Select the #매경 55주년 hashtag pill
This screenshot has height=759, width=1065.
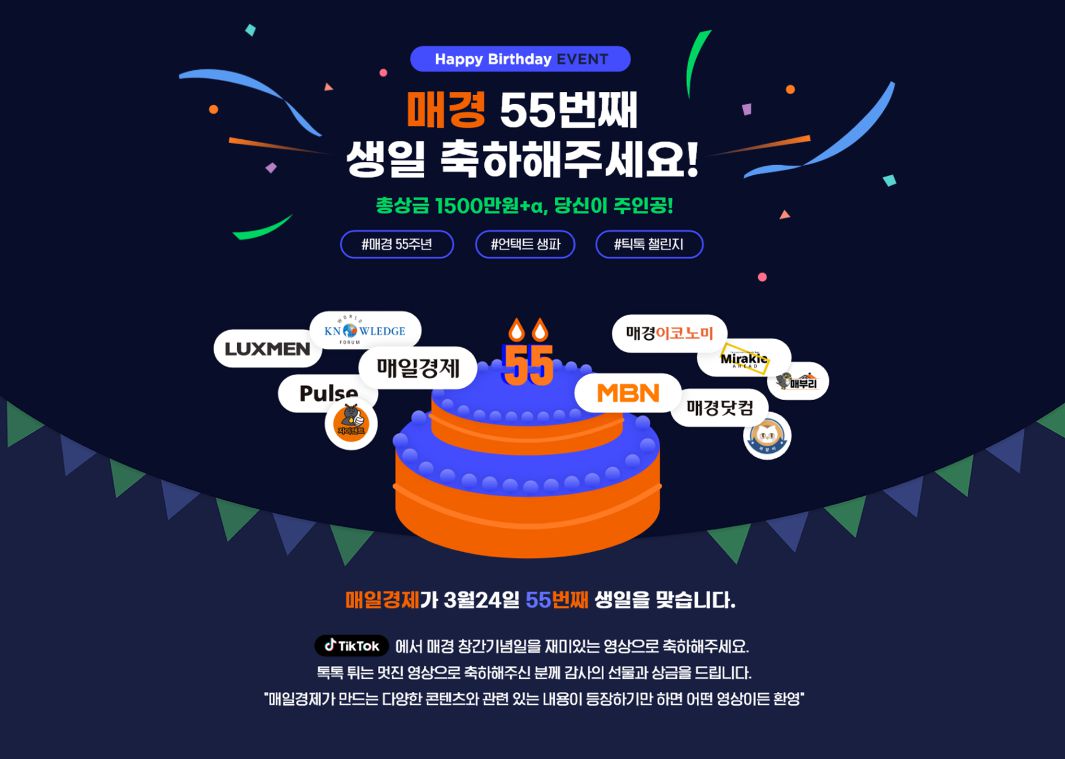pyautogui.click(x=397, y=245)
